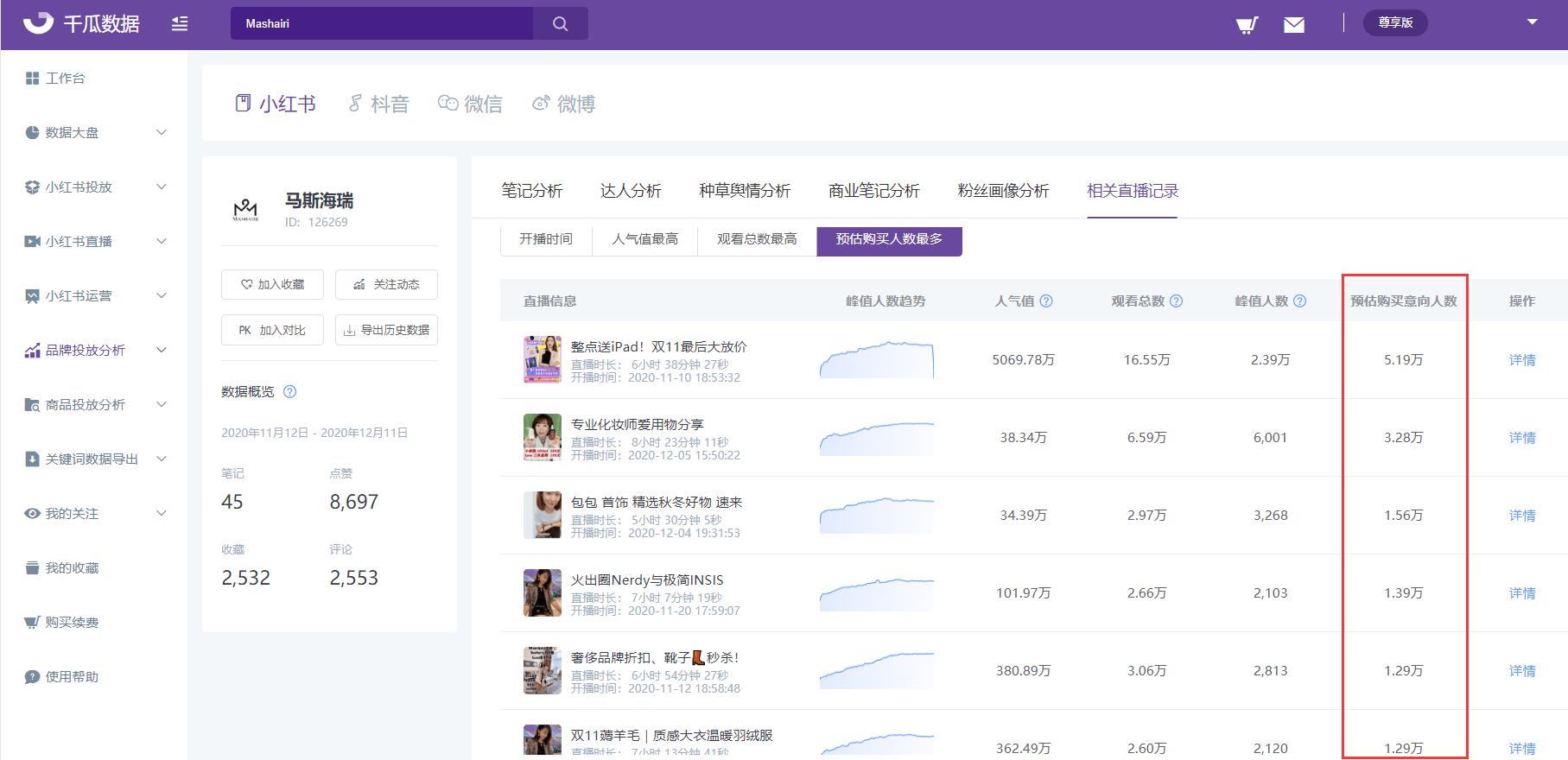The image size is (1568, 760).
Task: Collapse the sidebar menu icon
Action: click(180, 23)
